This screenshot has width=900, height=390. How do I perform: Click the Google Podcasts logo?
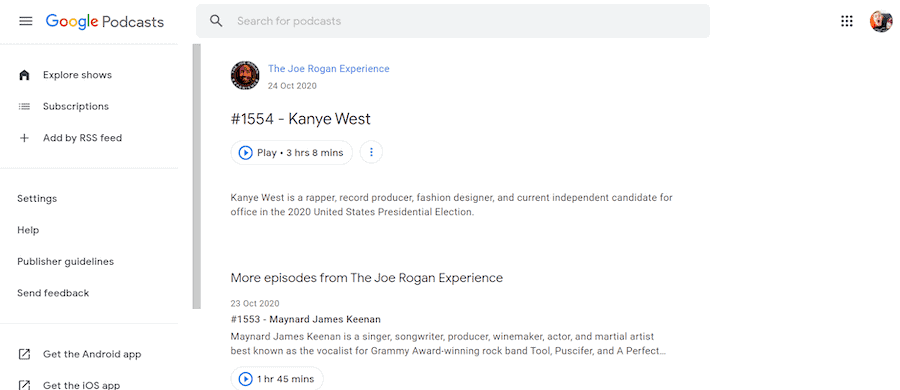105,22
